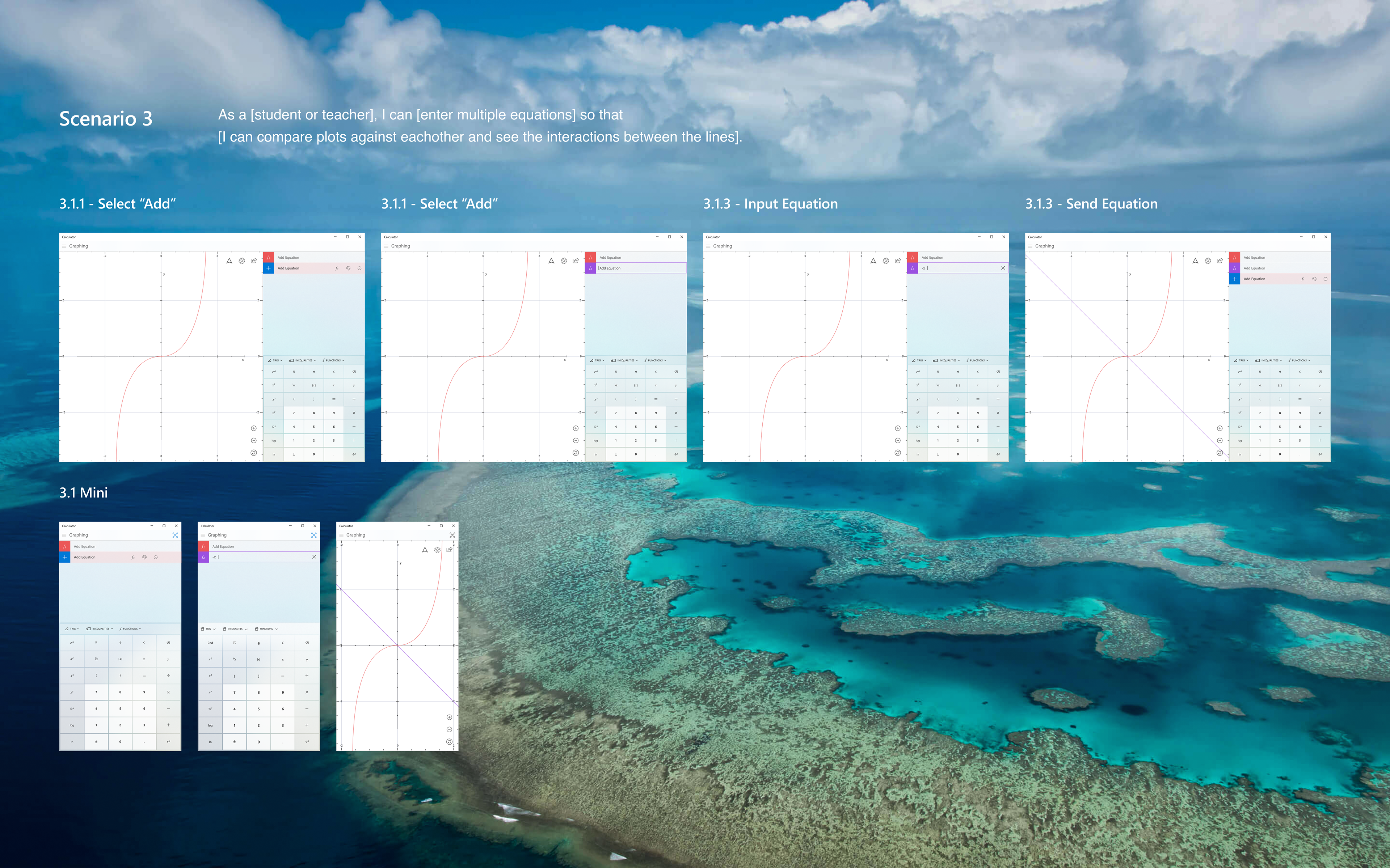Click blue plus button in Send Equation window
The height and width of the screenshot is (868, 1390).
(1234, 279)
